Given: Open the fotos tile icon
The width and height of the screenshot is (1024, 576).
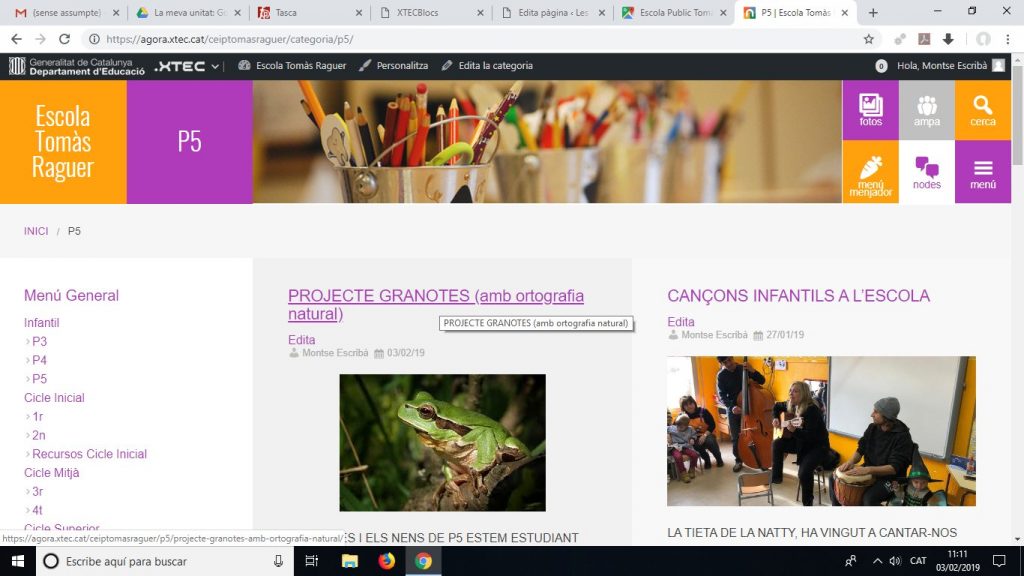Looking at the screenshot, I should pyautogui.click(x=870, y=110).
